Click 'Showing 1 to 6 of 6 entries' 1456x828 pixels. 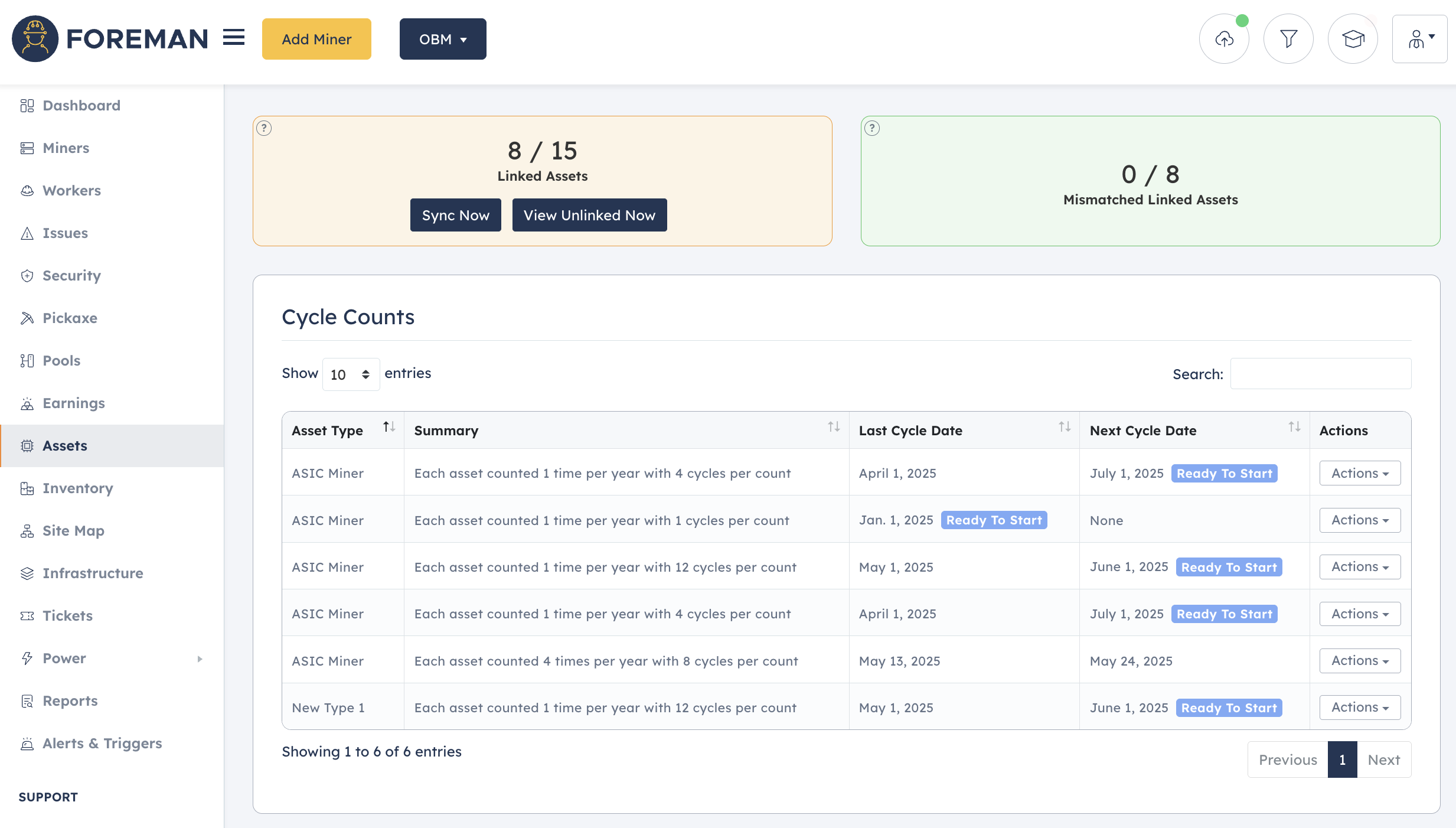(x=371, y=751)
